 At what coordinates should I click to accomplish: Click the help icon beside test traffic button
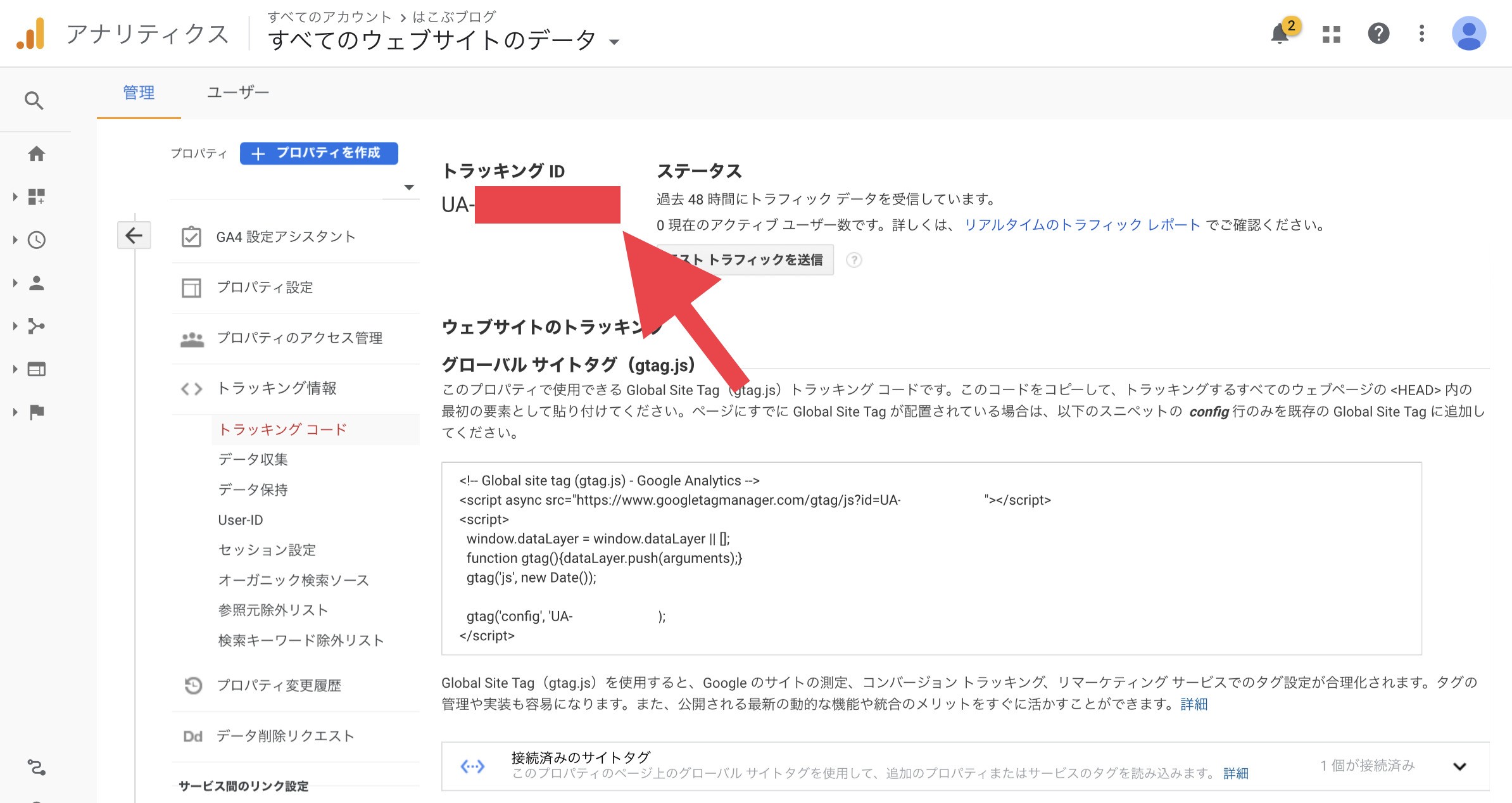click(x=854, y=260)
